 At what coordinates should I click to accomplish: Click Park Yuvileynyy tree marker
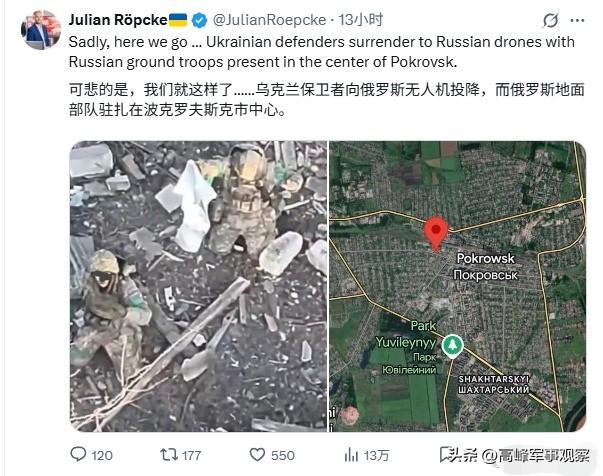[452, 346]
